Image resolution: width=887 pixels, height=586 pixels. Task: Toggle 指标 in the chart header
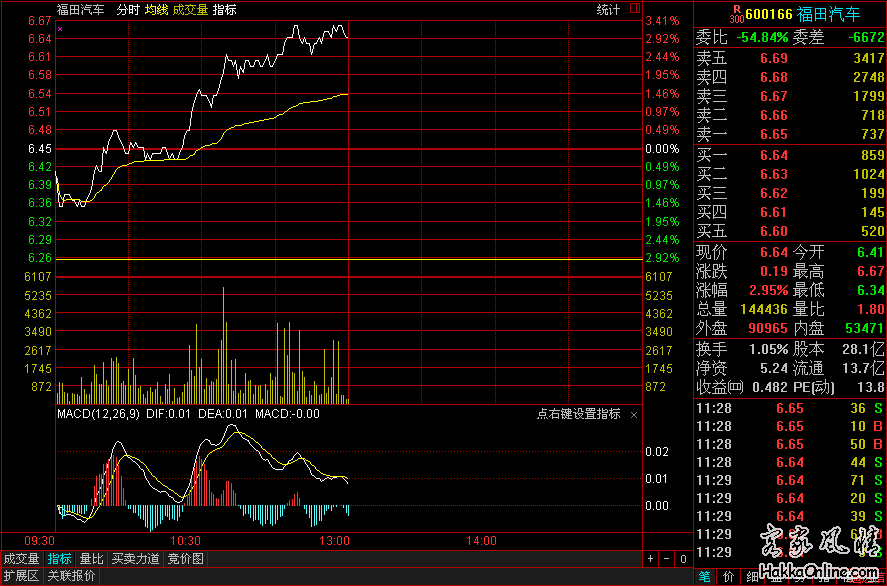click(225, 10)
